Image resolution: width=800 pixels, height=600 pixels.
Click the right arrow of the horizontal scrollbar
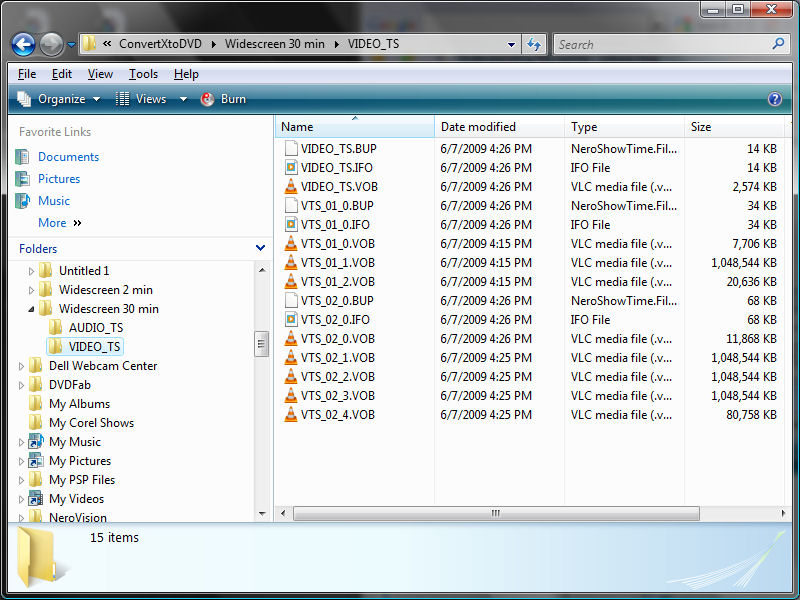click(x=783, y=513)
